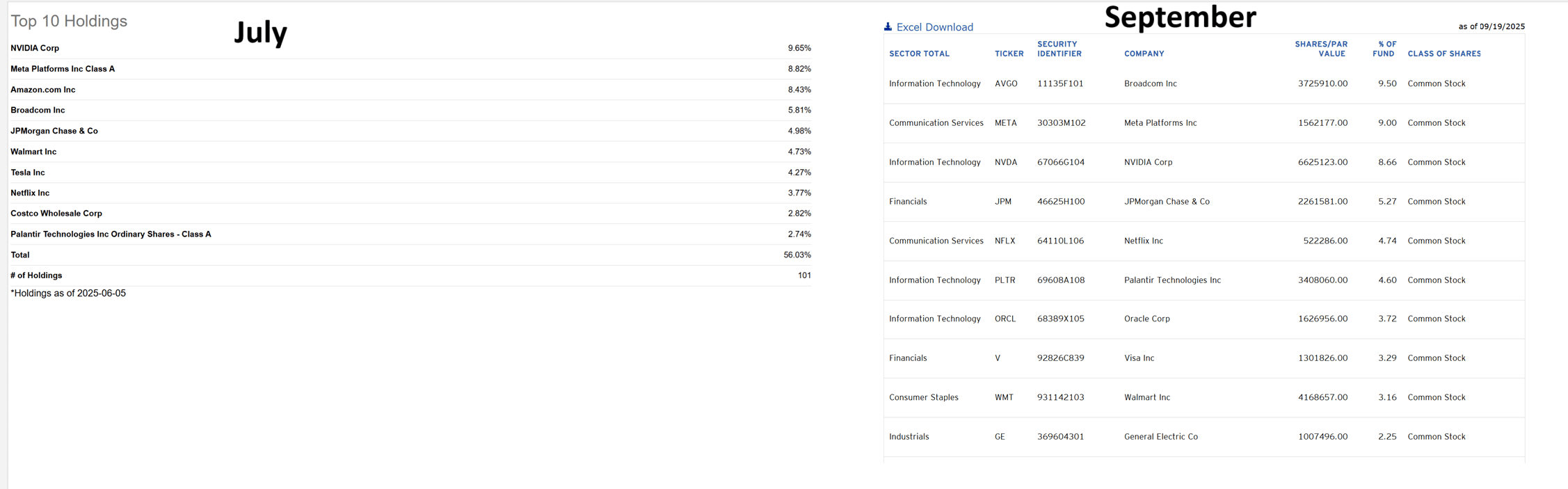
Task: Click the Costco Wholesale Corp row
Action: (x=410, y=214)
